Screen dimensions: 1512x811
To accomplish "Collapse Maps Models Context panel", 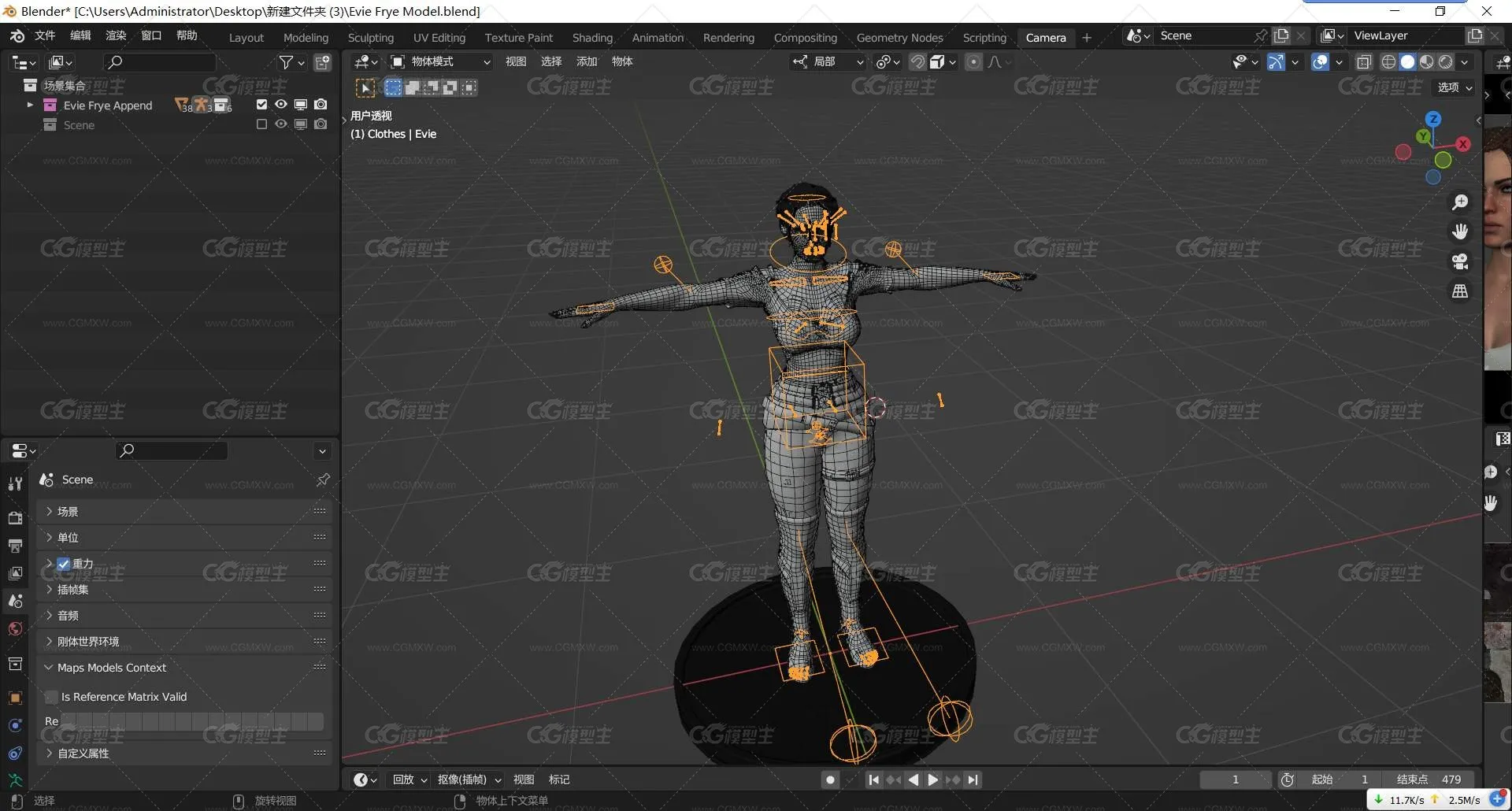I will [183, 668].
